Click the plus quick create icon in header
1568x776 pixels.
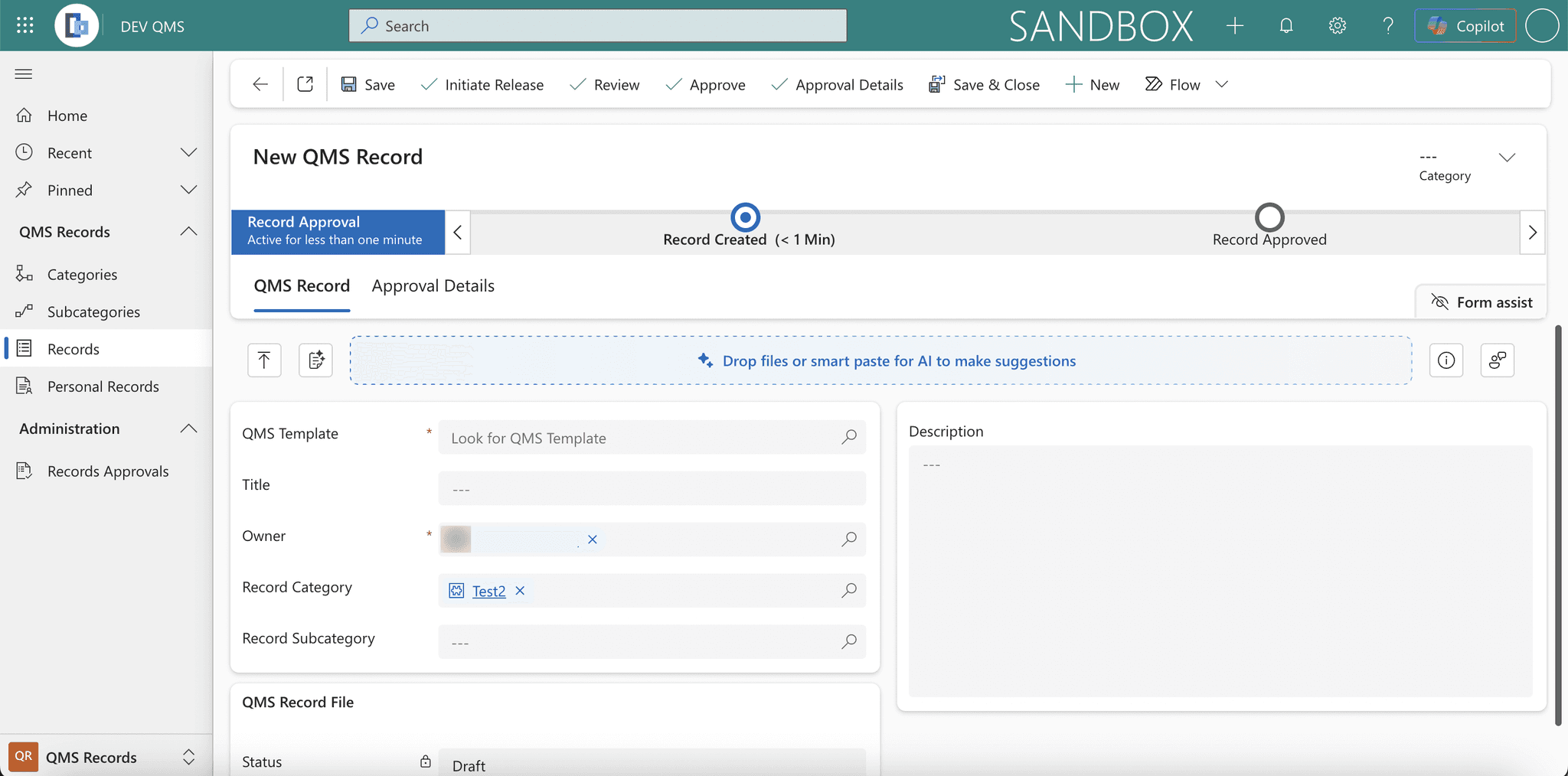pyautogui.click(x=1234, y=25)
